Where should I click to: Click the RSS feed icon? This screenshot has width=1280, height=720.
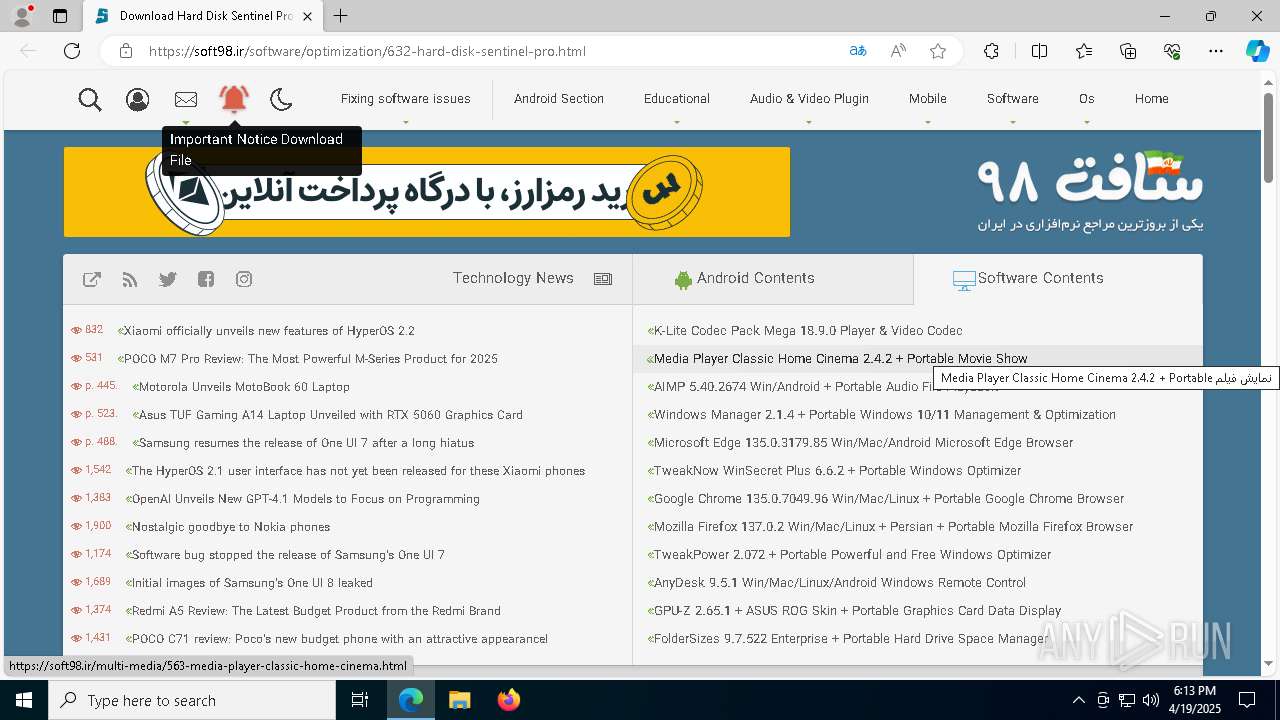coord(130,279)
